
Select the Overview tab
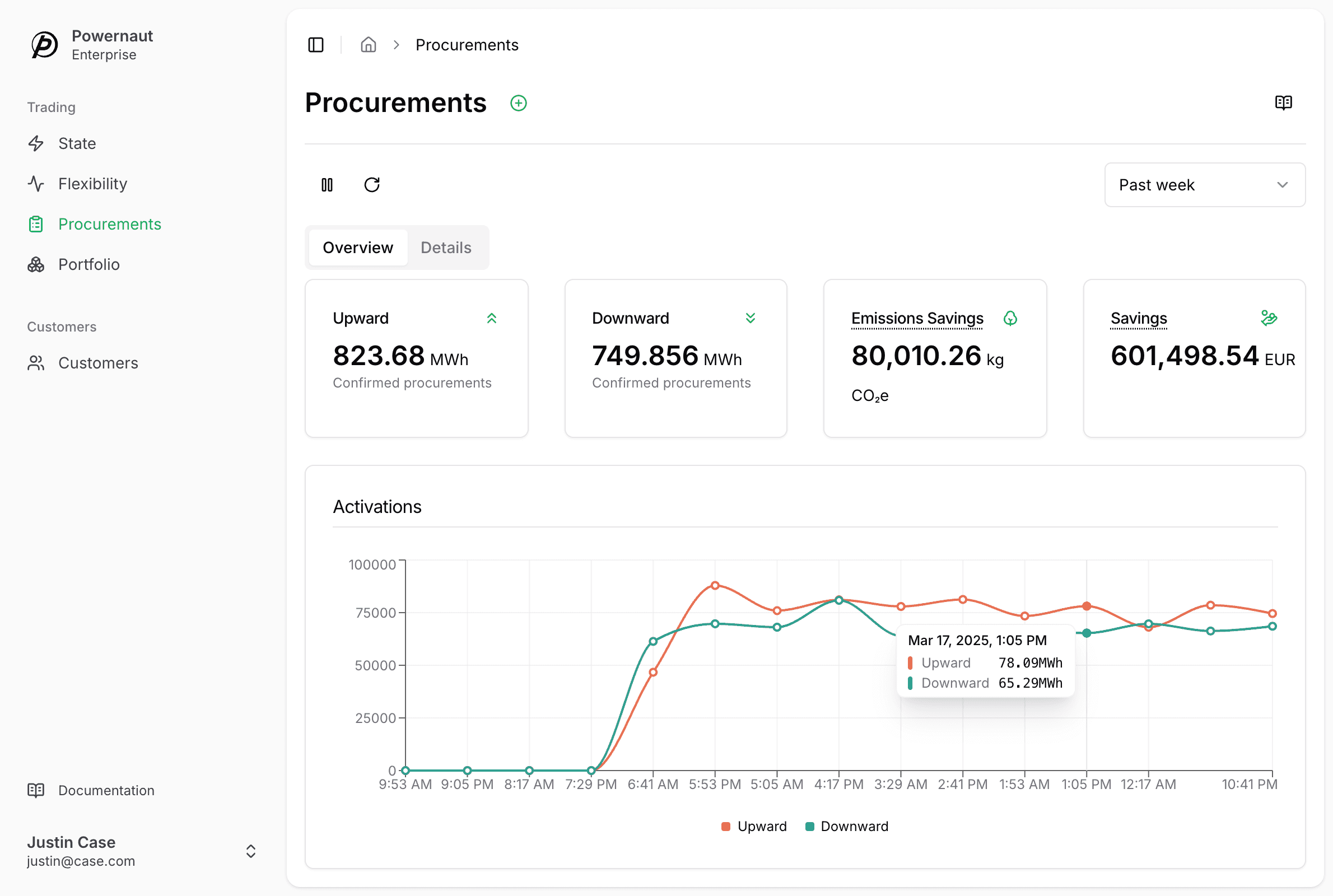[358, 248]
